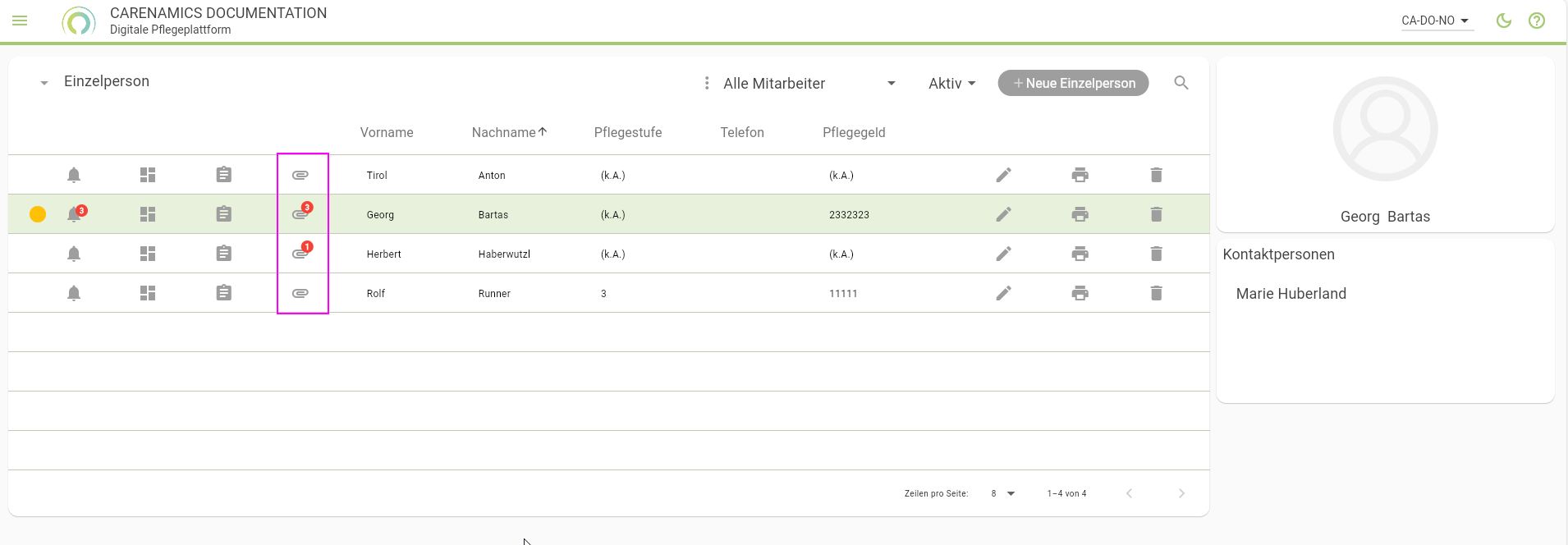Image resolution: width=1568 pixels, height=545 pixels.
Task: Open the clipboard documentation for Herbert Haberwutzl
Action: (x=223, y=254)
